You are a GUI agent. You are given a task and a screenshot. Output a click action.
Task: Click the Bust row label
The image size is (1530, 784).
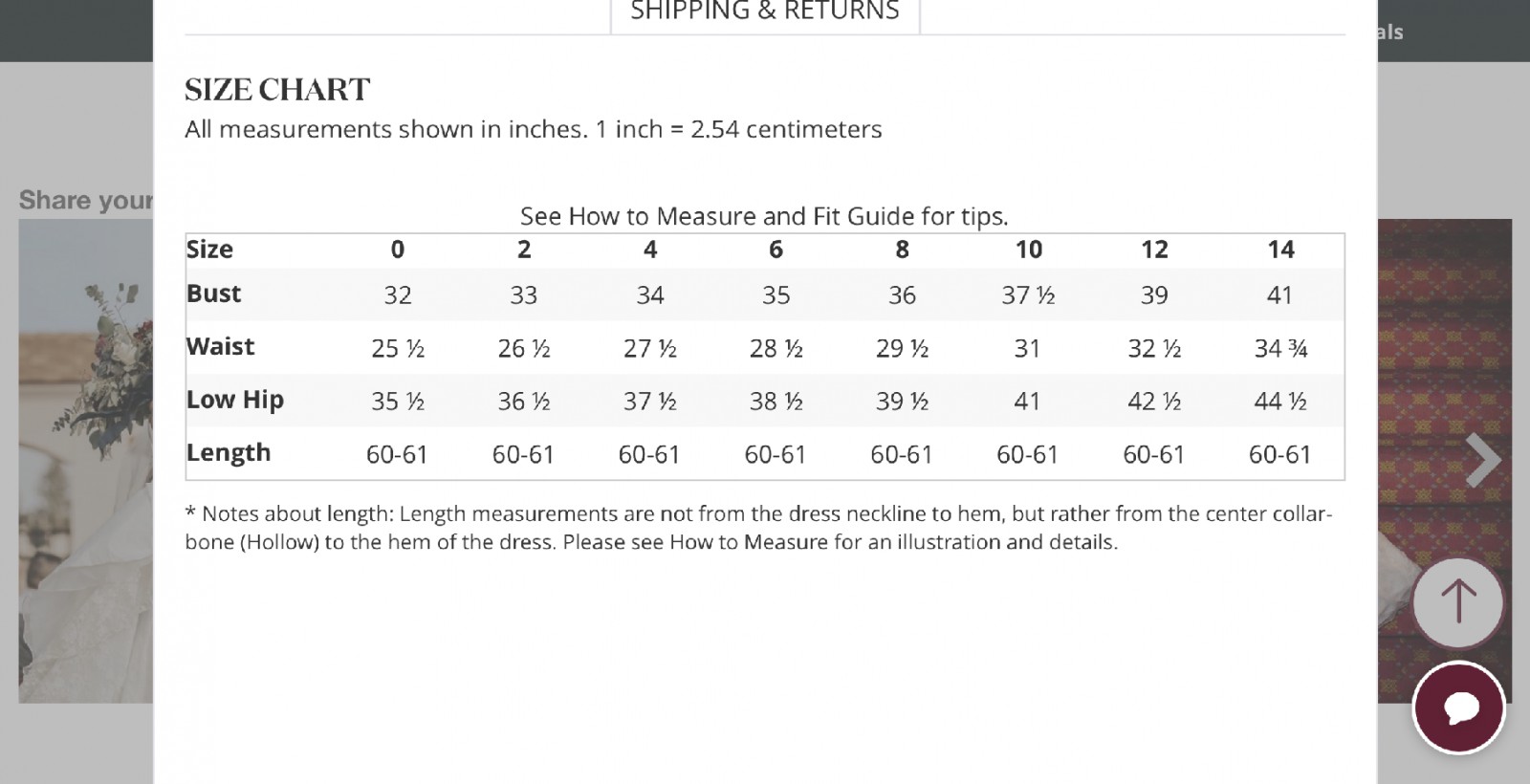pos(213,294)
